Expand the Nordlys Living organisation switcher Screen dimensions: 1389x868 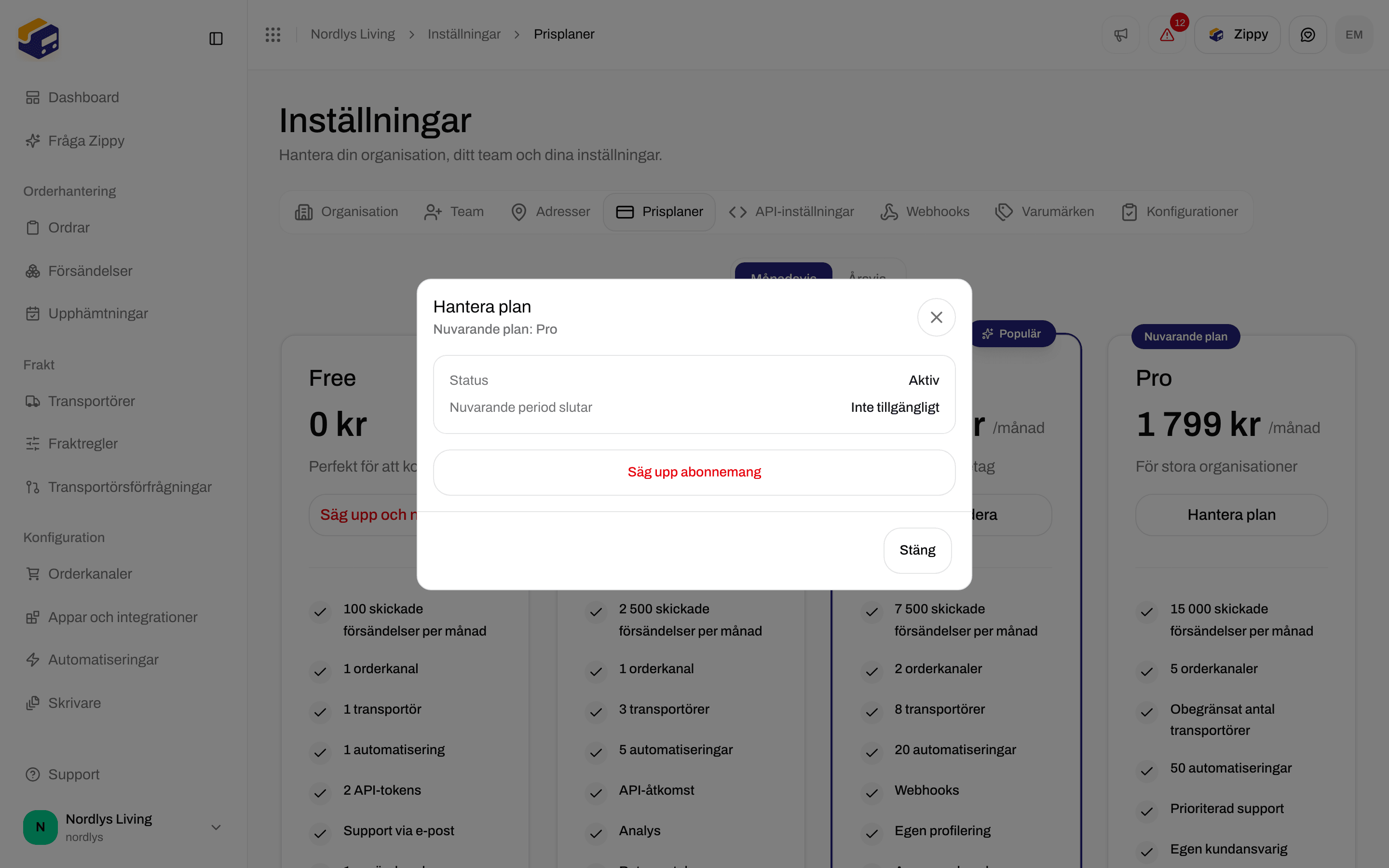[x=123, y=827]
